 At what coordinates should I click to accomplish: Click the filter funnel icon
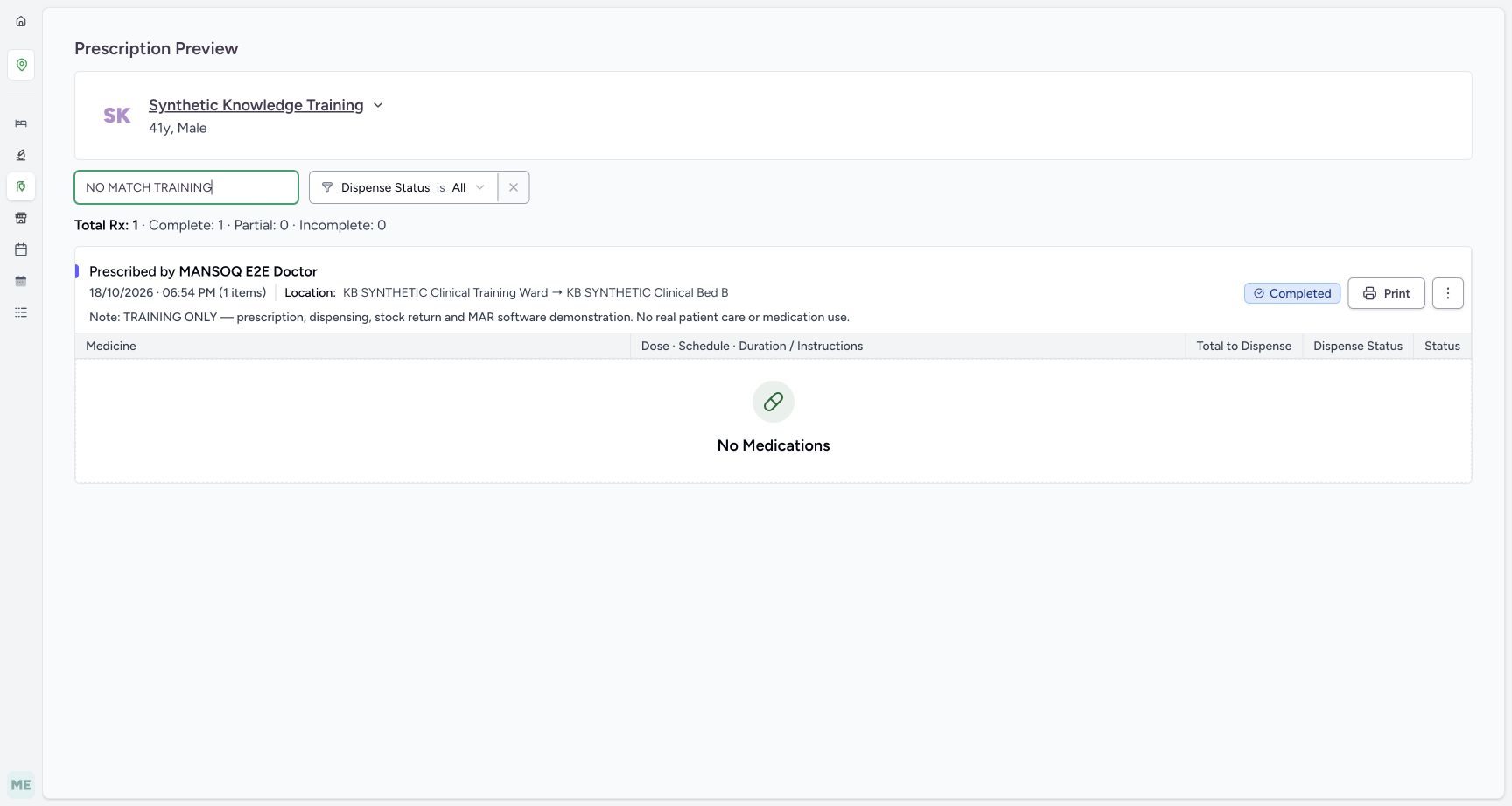(x=327, y=187)
